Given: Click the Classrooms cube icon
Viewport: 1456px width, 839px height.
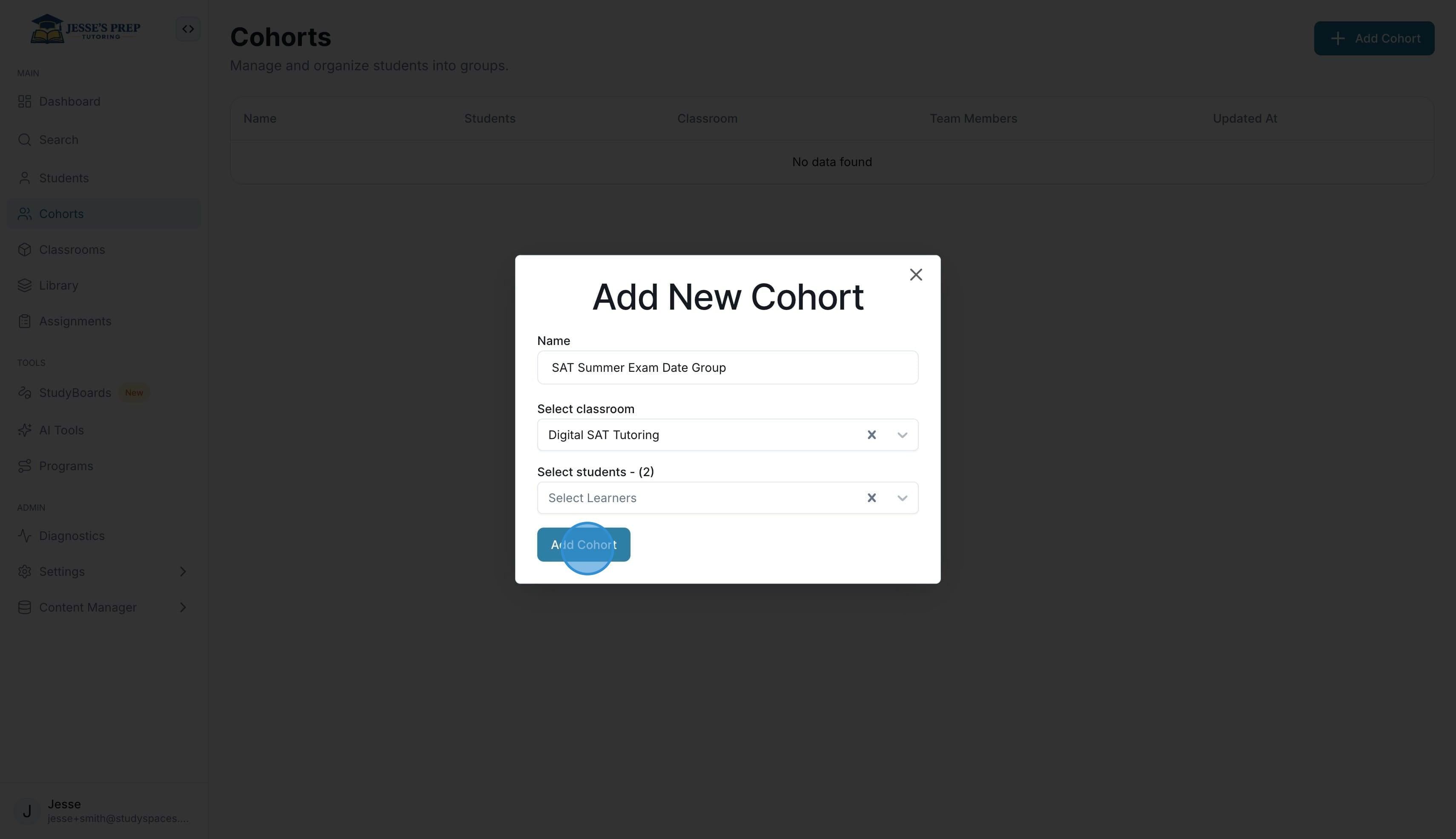Looking at the screenshot, I should (24, 250).
